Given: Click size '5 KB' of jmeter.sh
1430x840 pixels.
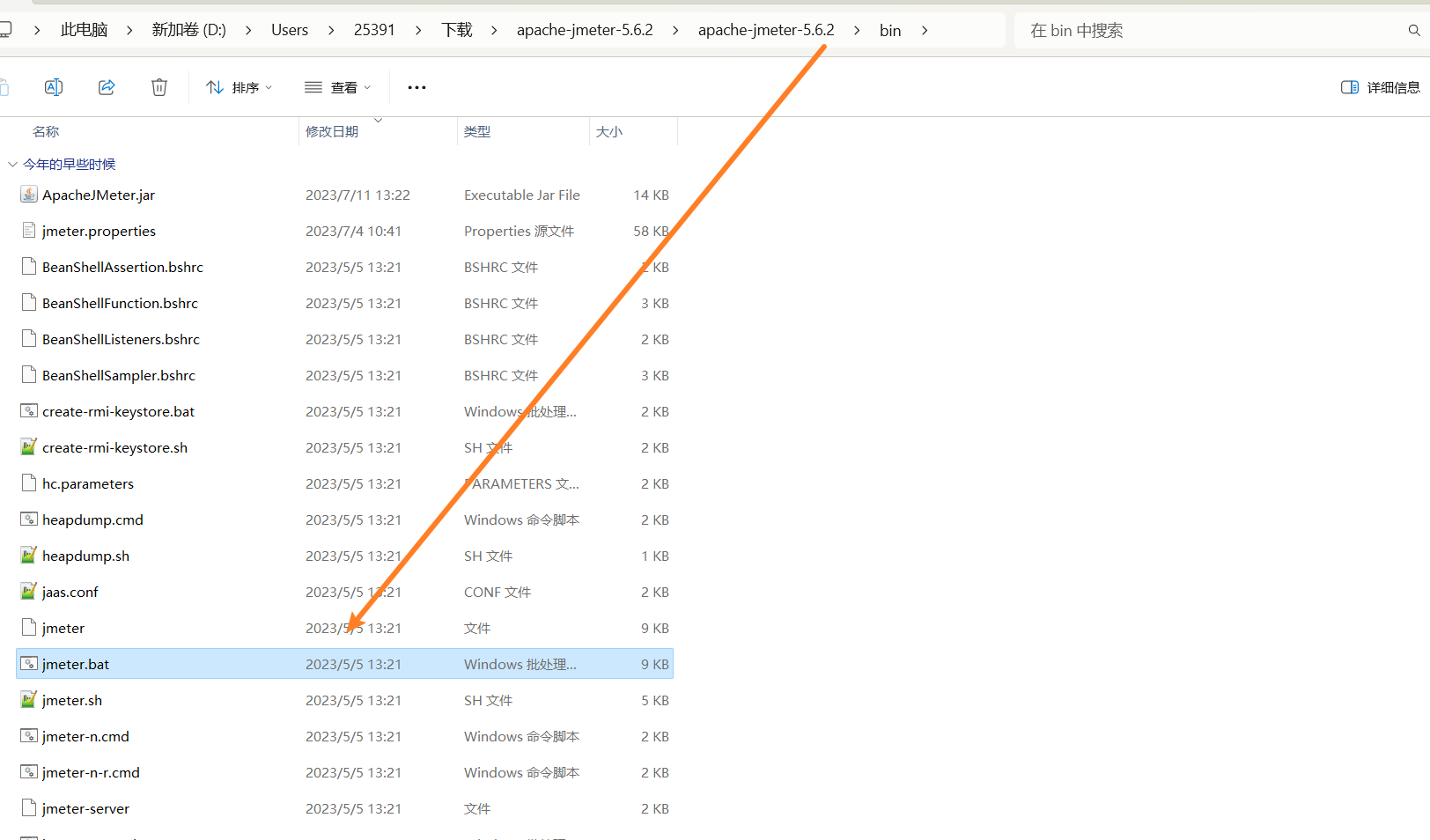Looking at the screenshot, I should pyautogui.click(x=655, y=700).
